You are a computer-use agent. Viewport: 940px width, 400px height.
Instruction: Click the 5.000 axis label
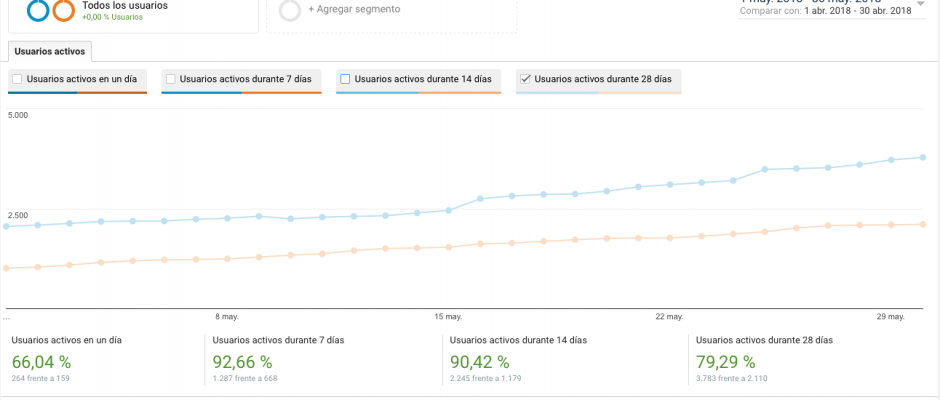coord(17,115)
